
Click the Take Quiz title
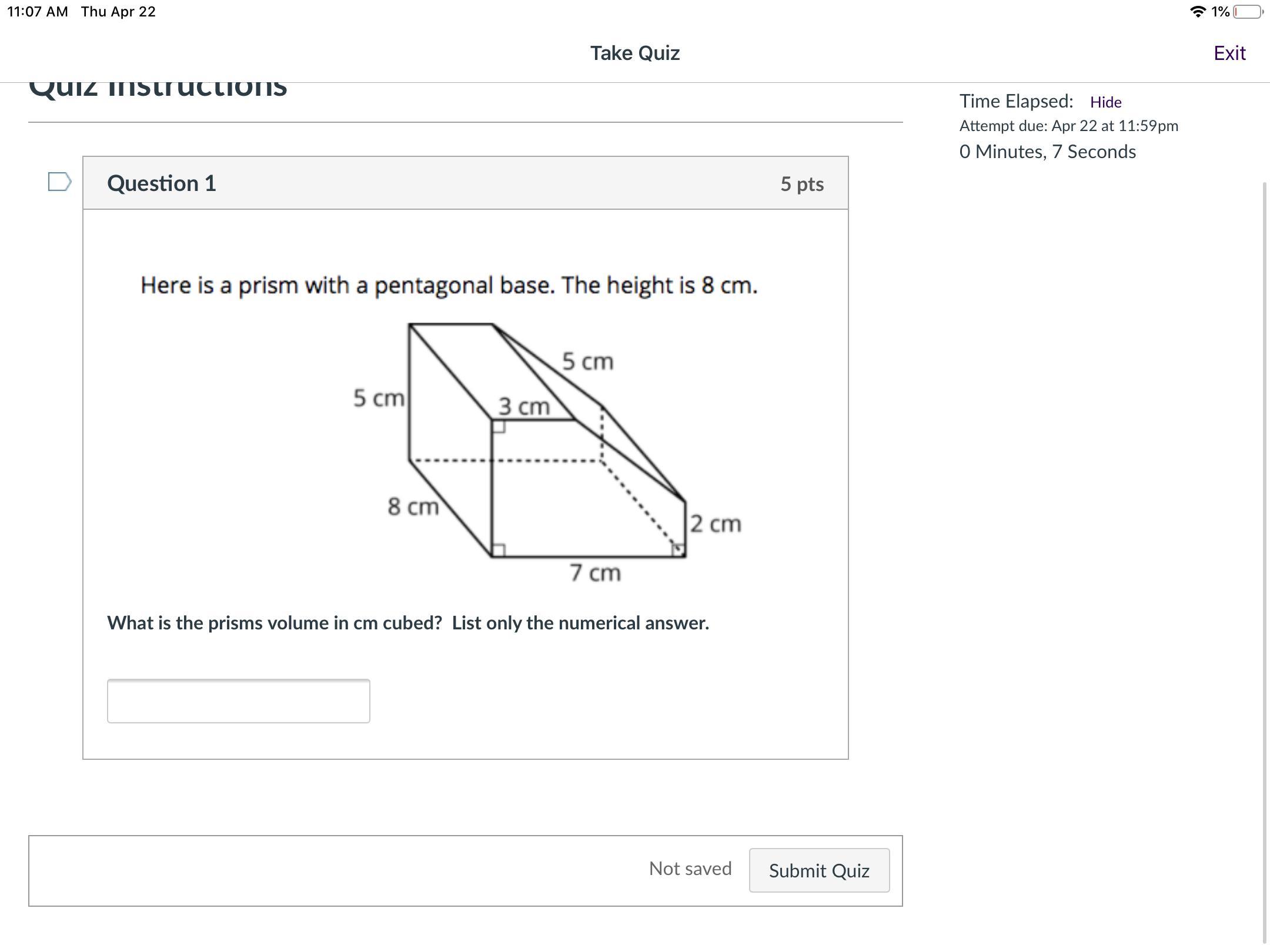tap(635, 53)
